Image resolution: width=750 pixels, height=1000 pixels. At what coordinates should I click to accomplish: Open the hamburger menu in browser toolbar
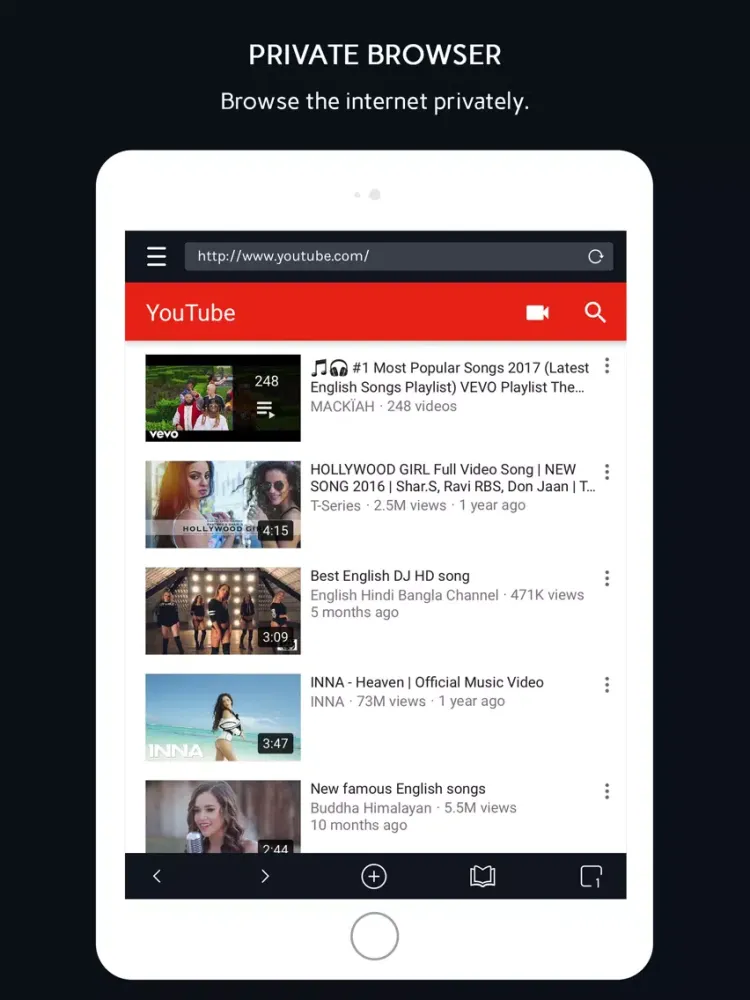coord(156,256)
